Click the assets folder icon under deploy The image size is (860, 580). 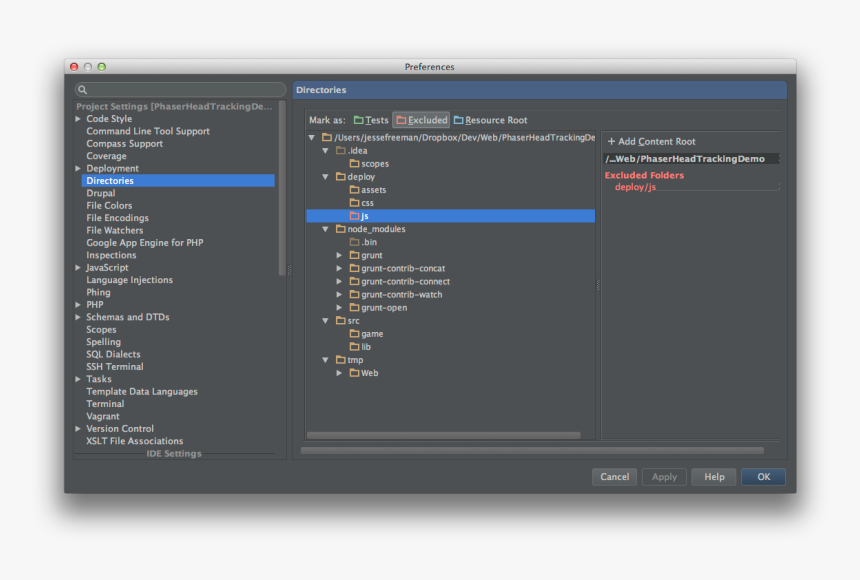click(355, 189)
